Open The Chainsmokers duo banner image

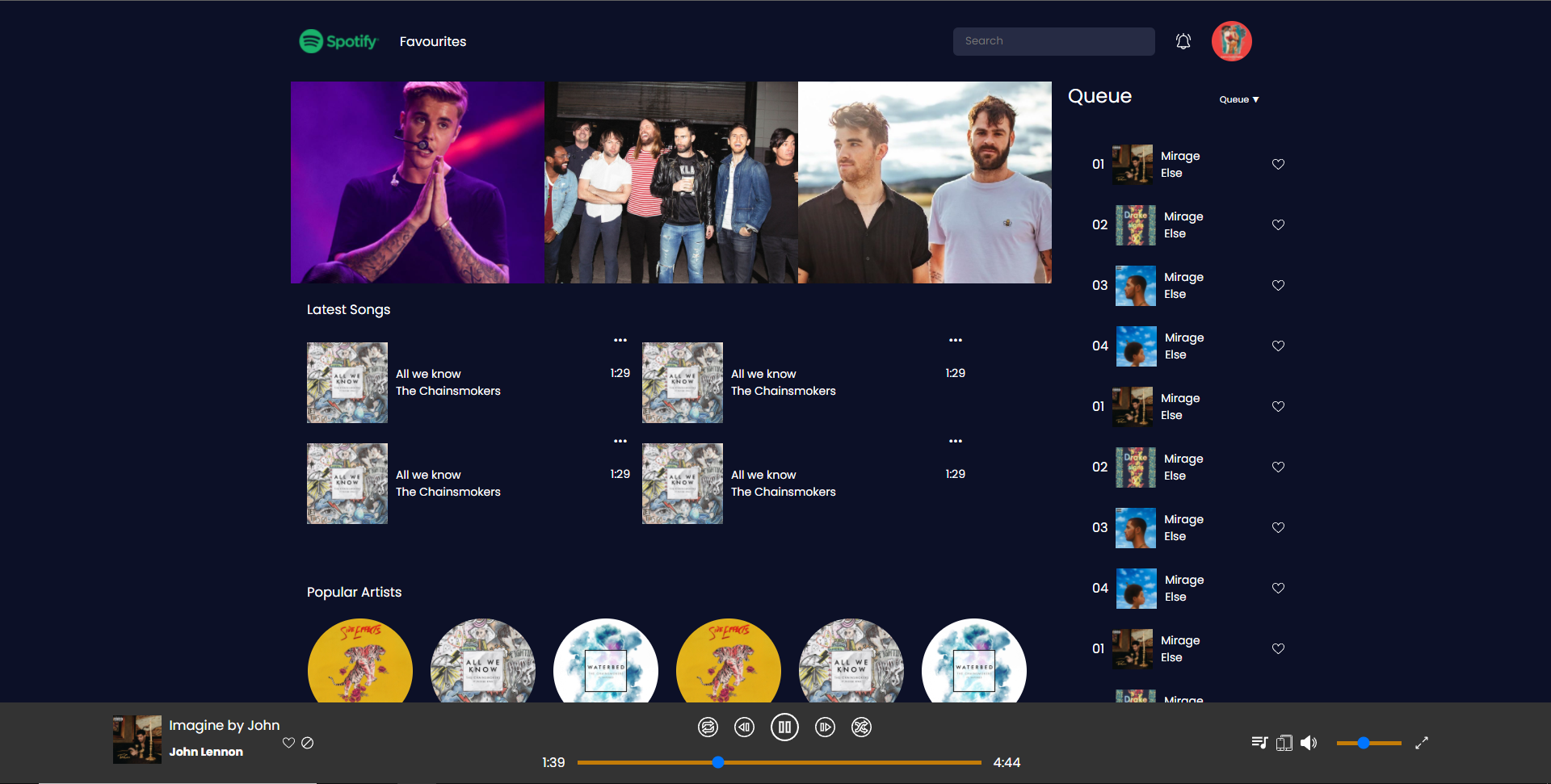[925, 182]
